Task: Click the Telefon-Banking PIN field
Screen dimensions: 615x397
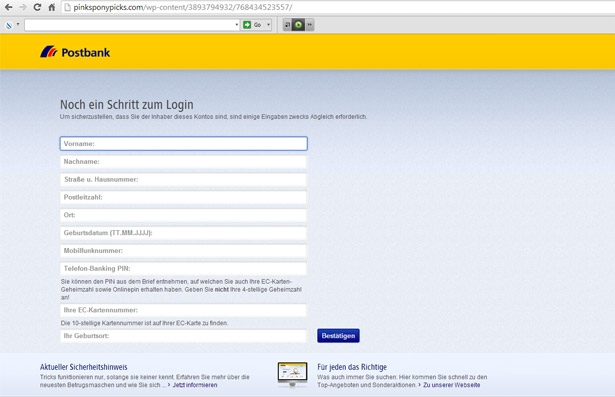Action: (184, 269)
